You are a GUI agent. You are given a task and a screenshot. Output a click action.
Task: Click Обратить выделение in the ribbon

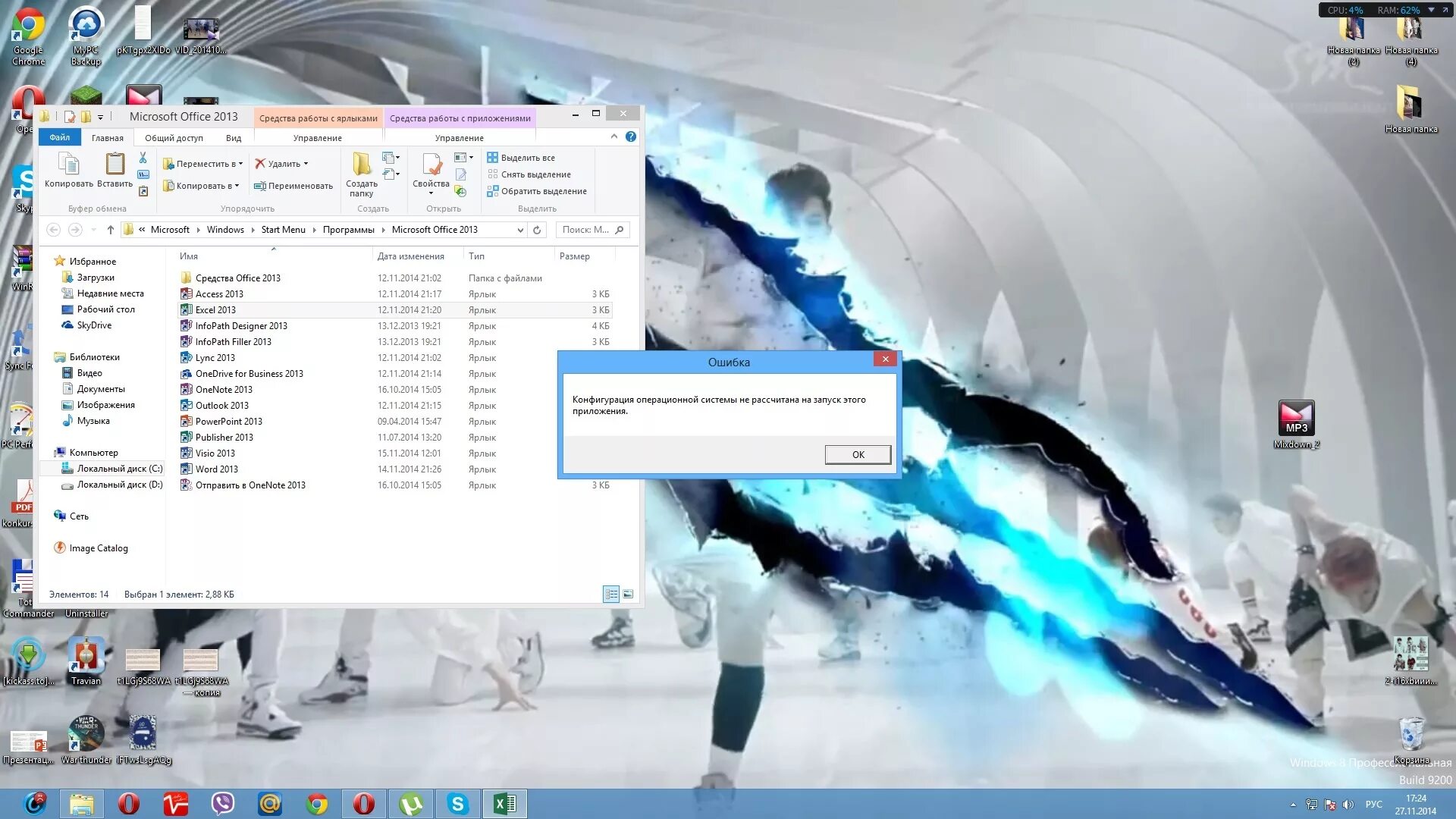(x=537, y=191)
